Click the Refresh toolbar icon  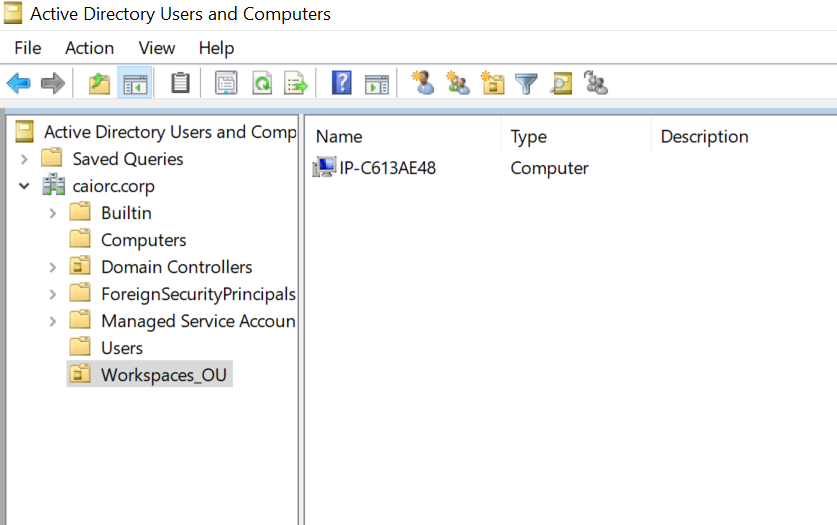[x=262, y=83]
